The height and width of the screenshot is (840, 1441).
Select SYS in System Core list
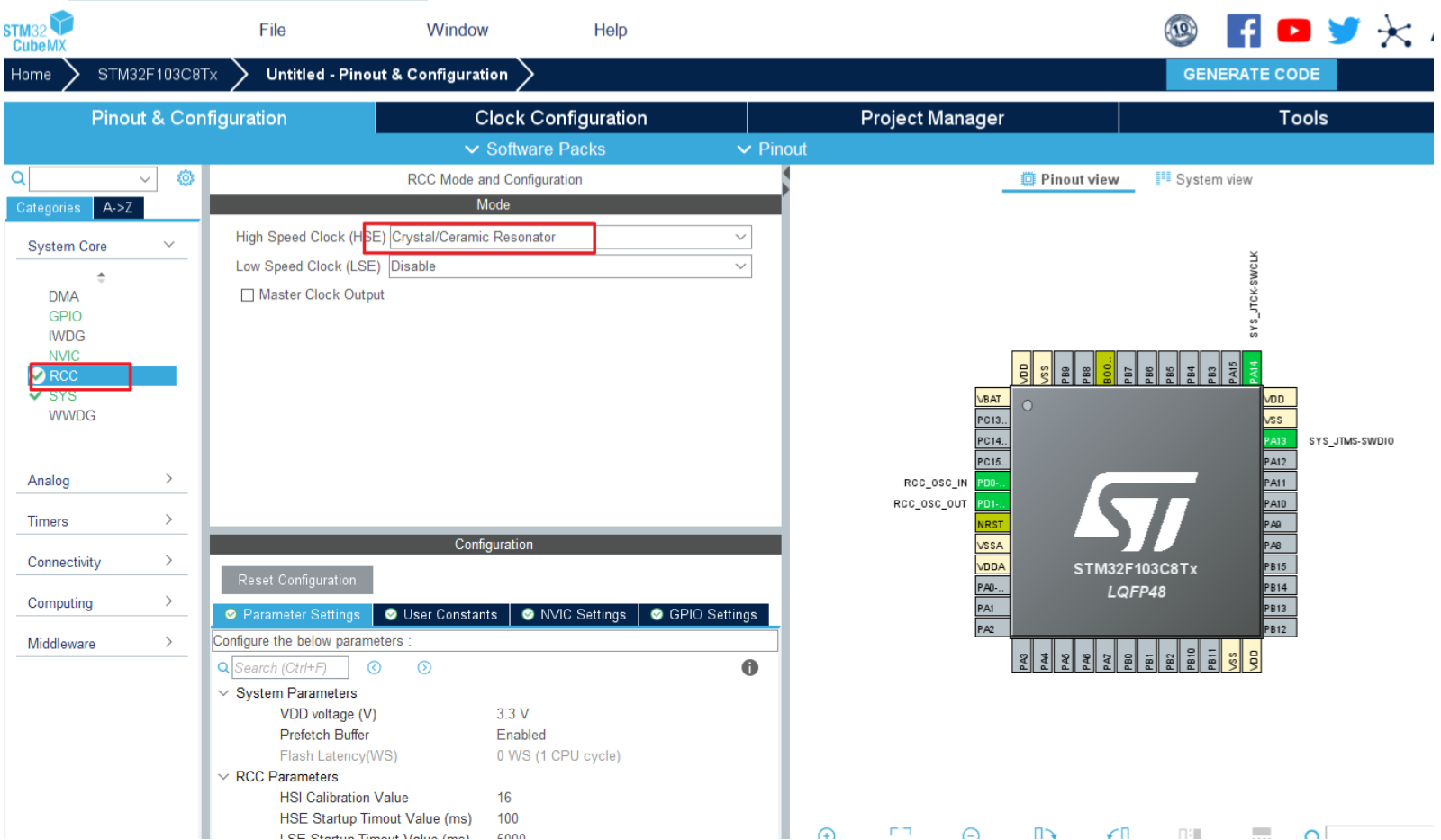(x=62, y=395)
